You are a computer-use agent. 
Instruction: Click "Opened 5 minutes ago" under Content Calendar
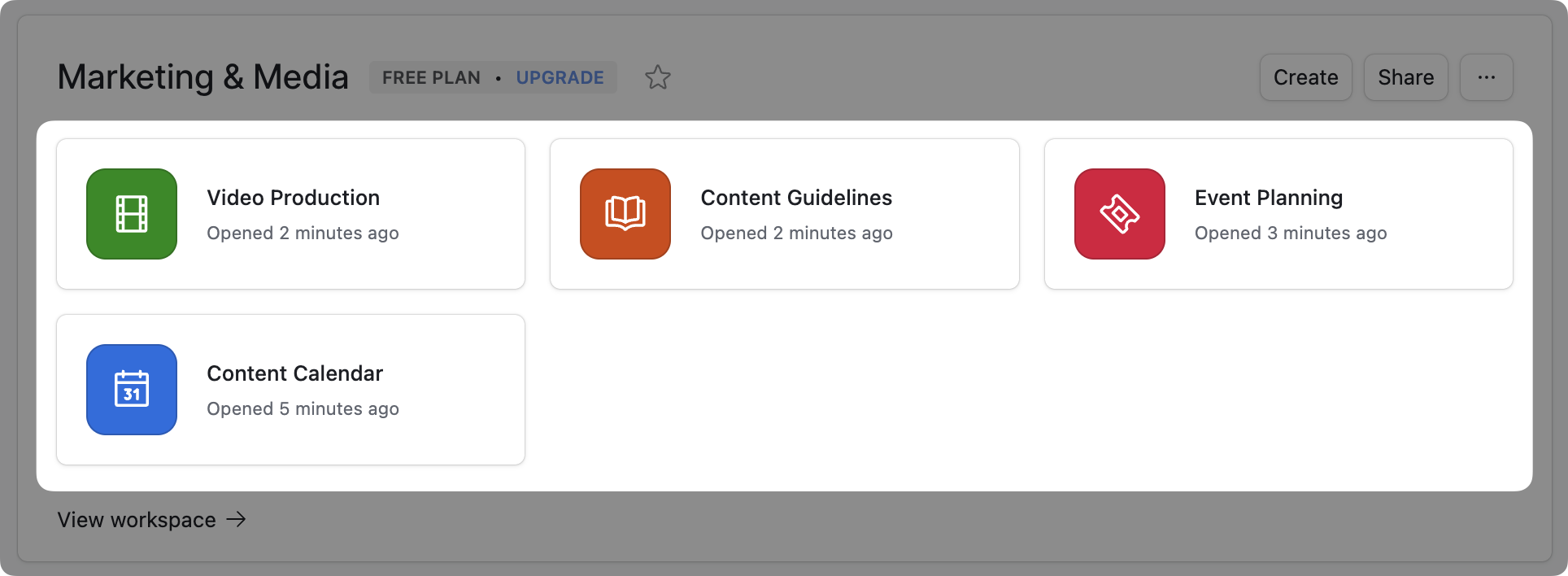[303, 409]
